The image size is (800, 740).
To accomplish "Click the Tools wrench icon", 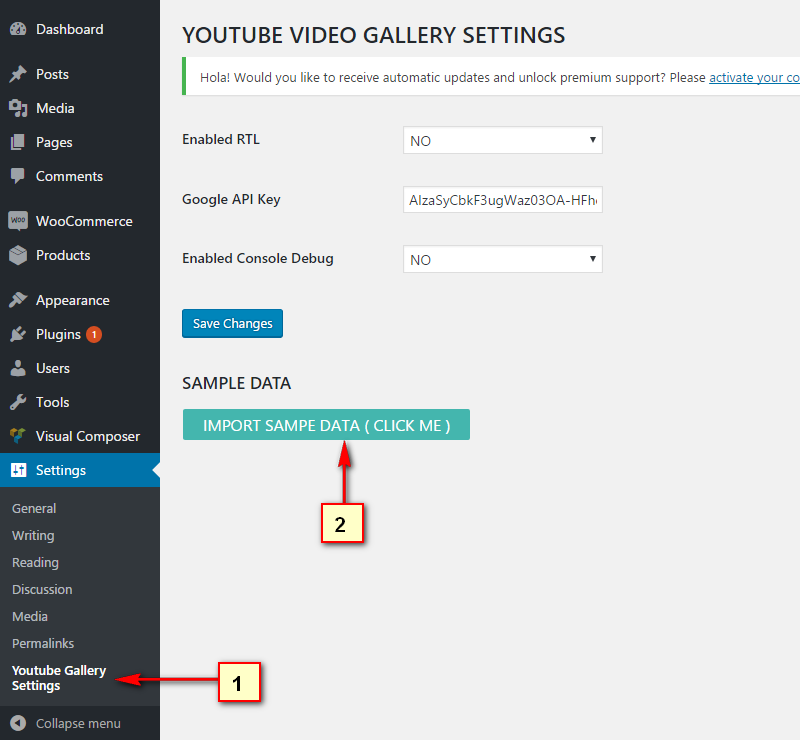I will (18, 402).
